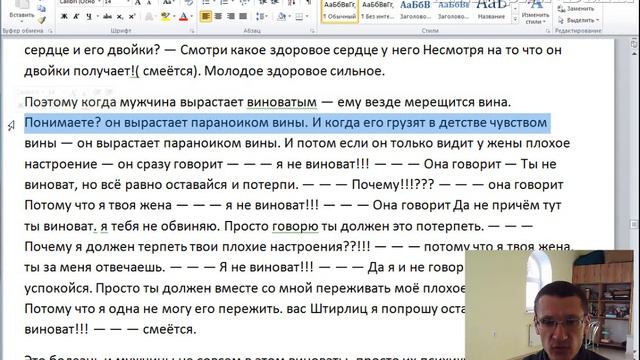
Task: Click the Format Painter brush icon
Action: pos(42,19)
